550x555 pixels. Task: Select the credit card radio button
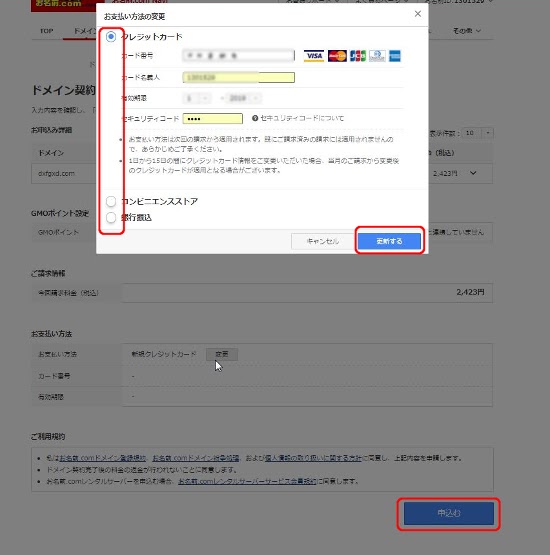(111, 36)
